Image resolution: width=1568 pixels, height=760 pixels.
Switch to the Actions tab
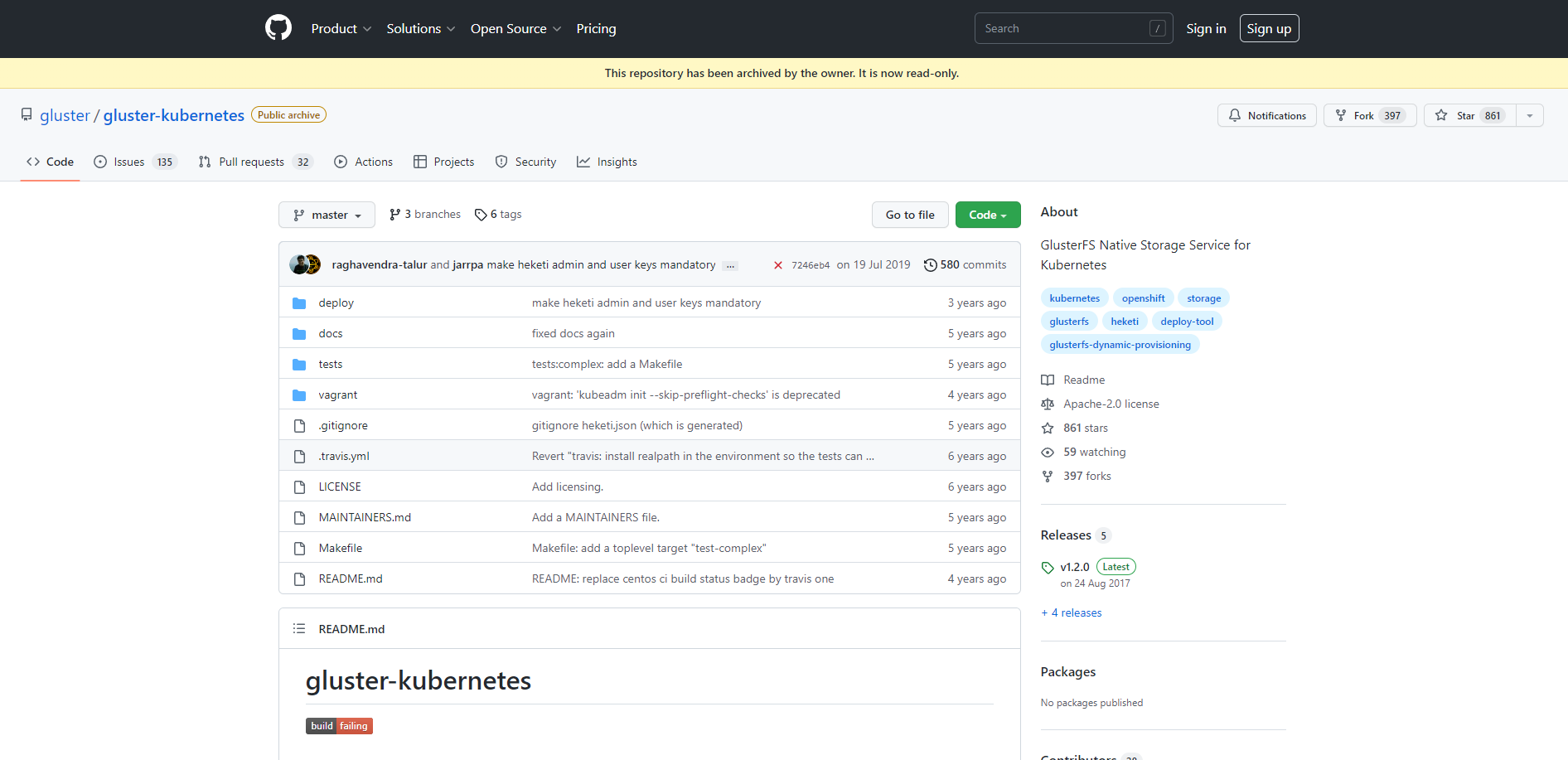pyautogui.click(x=364, y=162)
